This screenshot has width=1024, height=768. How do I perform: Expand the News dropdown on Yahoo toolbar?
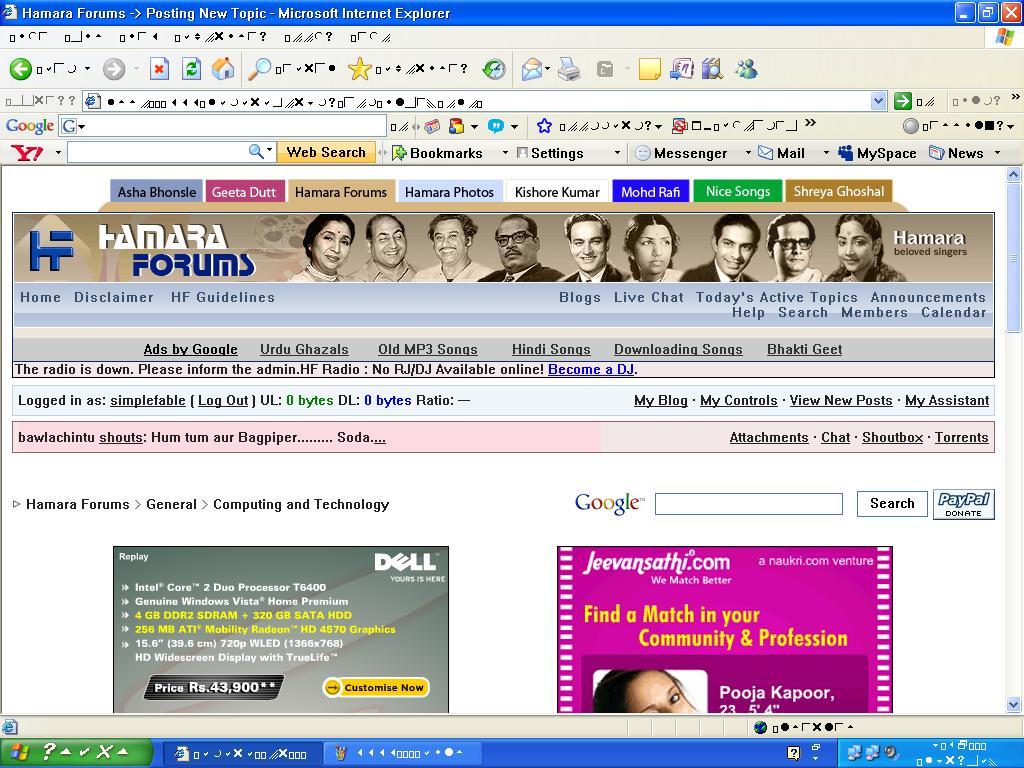[997, 153]
